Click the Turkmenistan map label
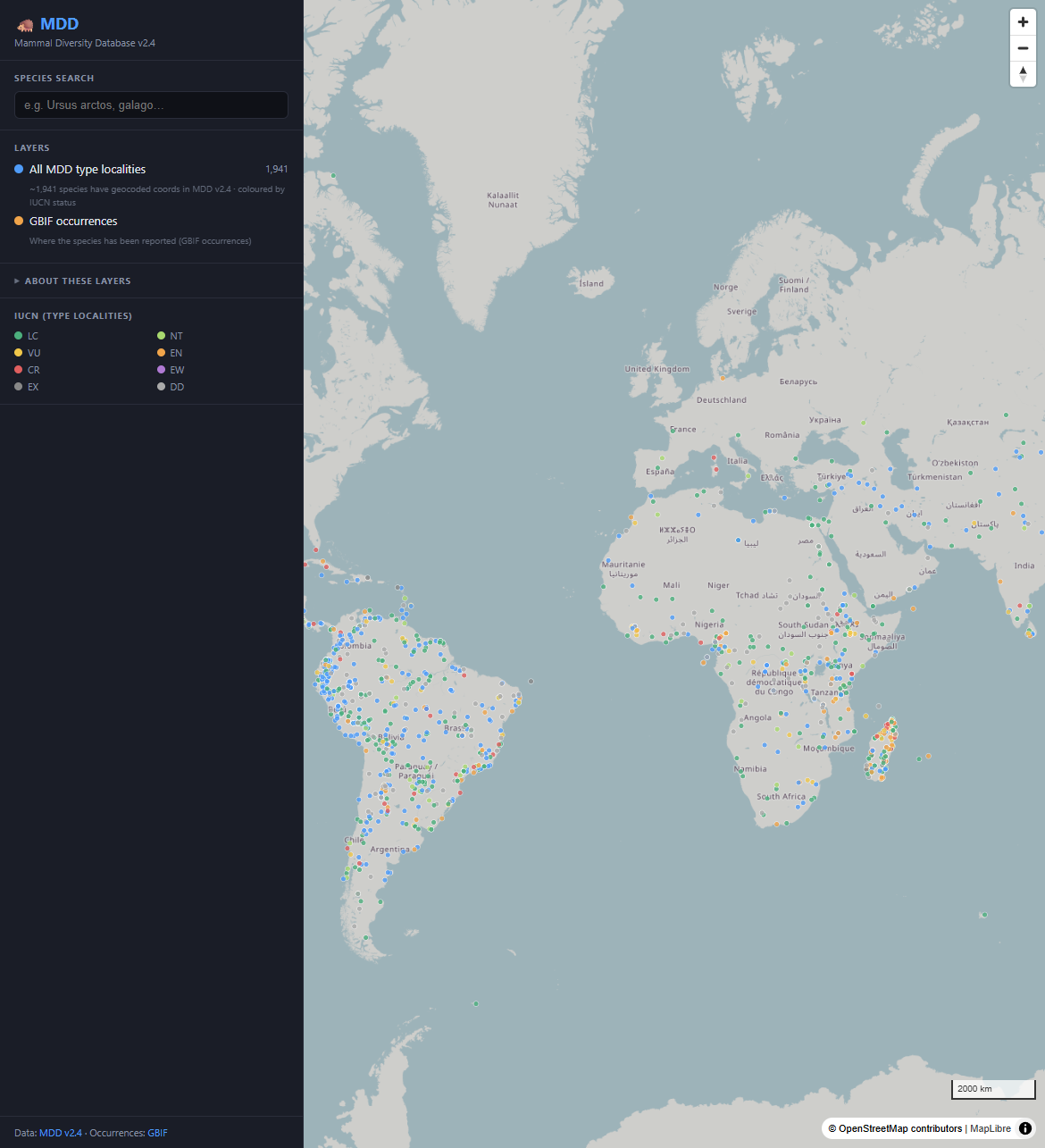Screen dimensions: 1045x1148 point(935,477)
